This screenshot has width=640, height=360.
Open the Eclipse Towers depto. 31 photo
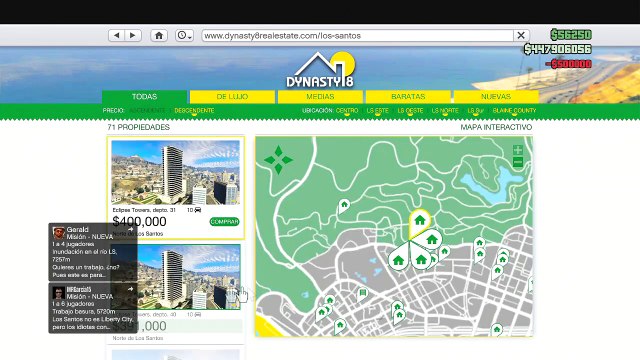176,172
